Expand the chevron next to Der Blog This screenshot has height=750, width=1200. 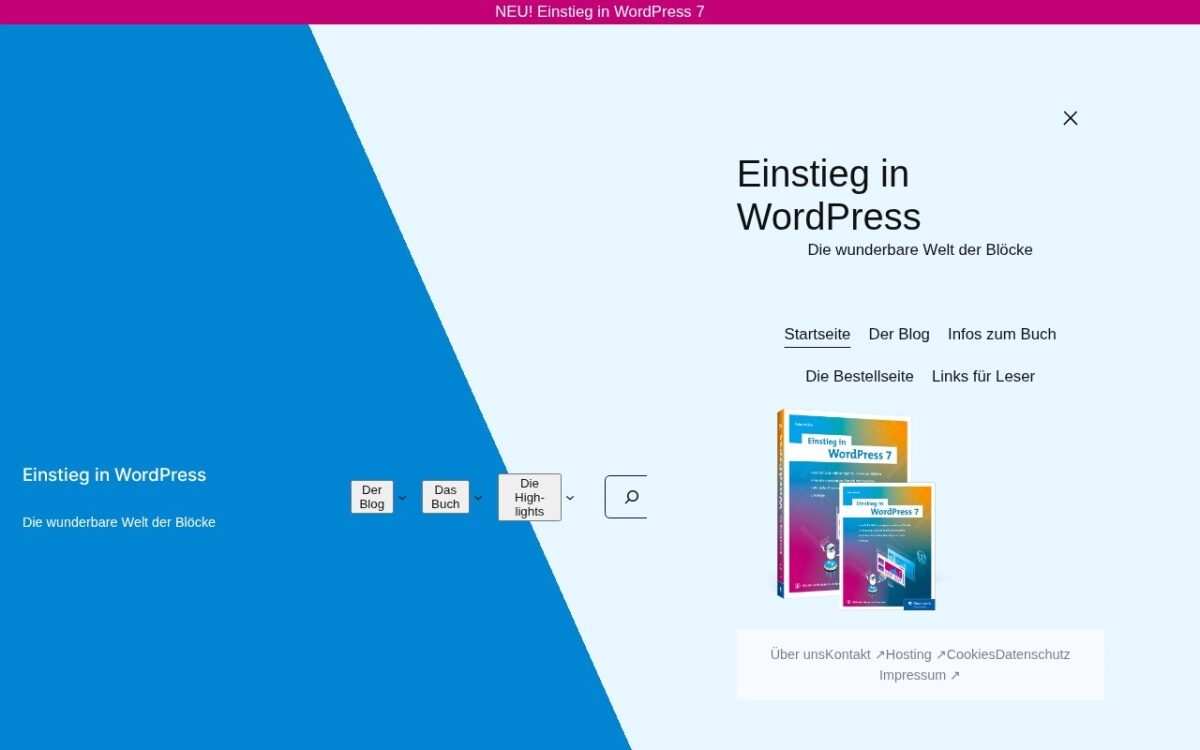pyautogui.click(x=402, y=497)
